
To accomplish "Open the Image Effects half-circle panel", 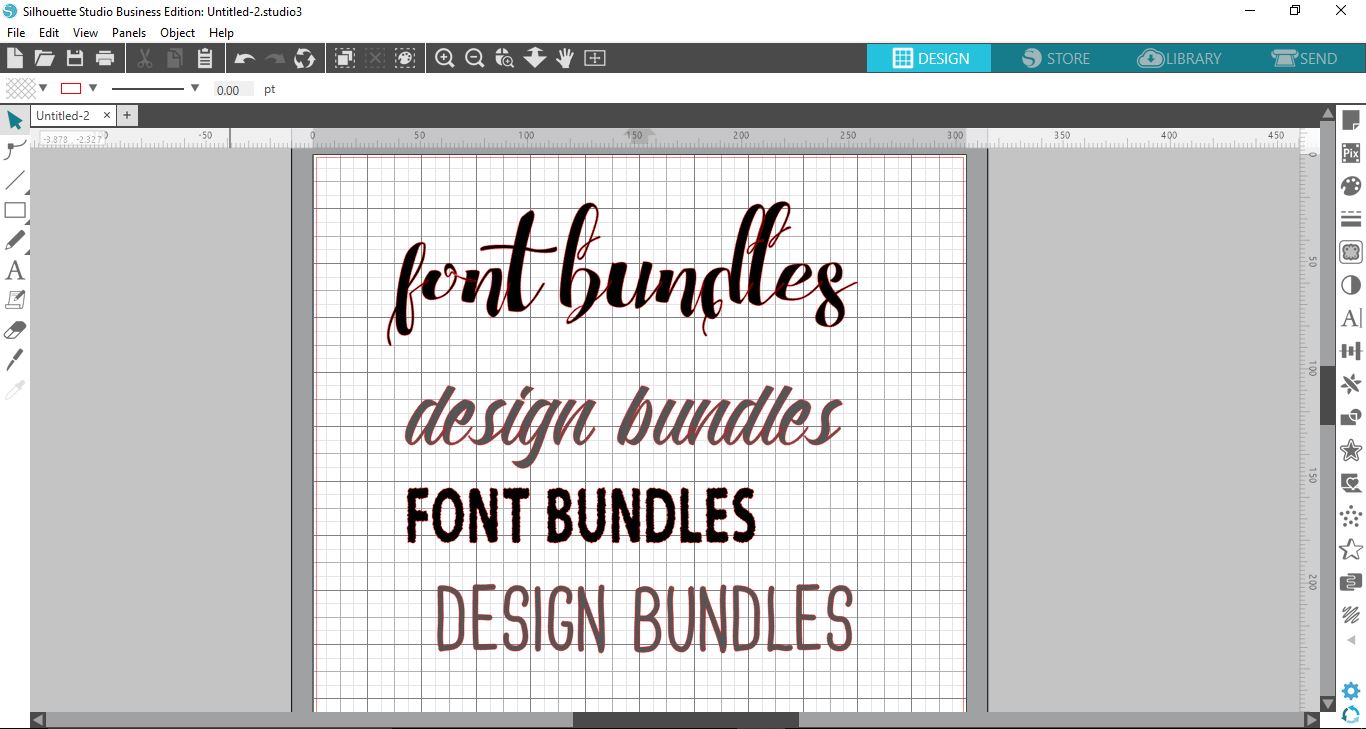I will click(1351, 285).
